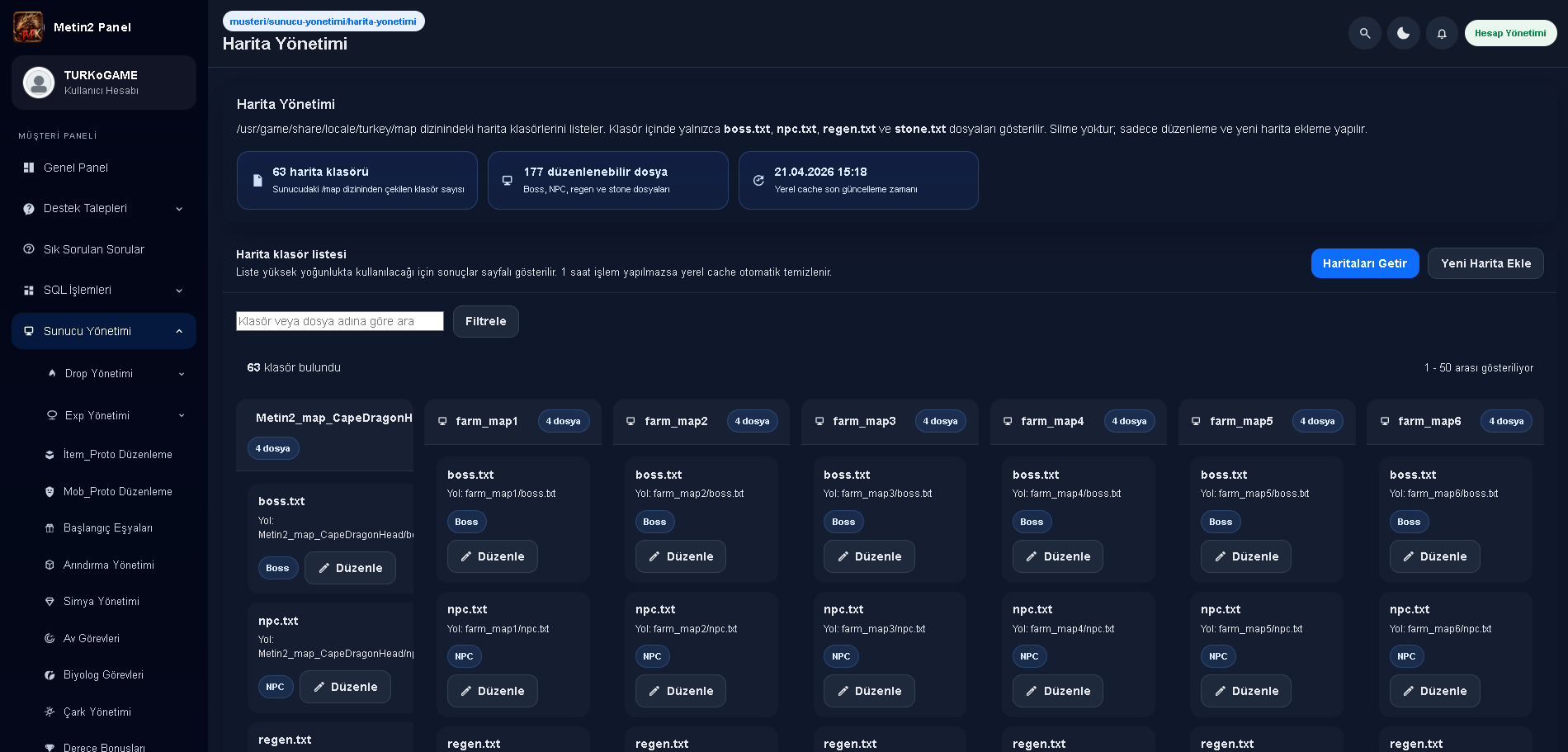Collapse Sunucu Yönetimi chevron
The image size is (1568, 752).
point(179,331)
